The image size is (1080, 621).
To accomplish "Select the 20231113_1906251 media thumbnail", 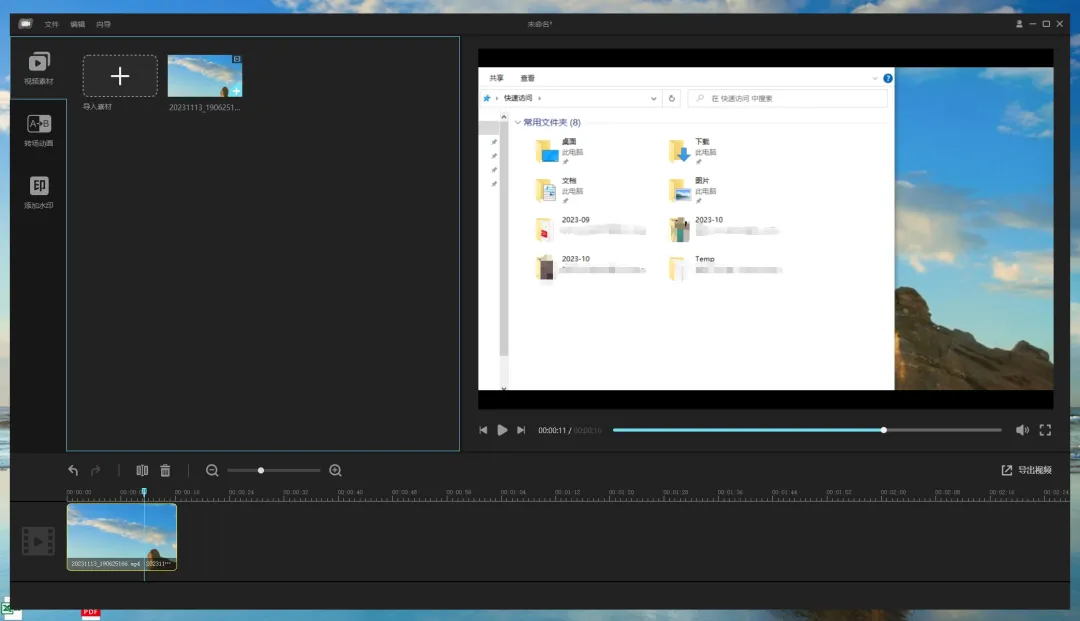I will pyautogui.click(x=205, y=76).
